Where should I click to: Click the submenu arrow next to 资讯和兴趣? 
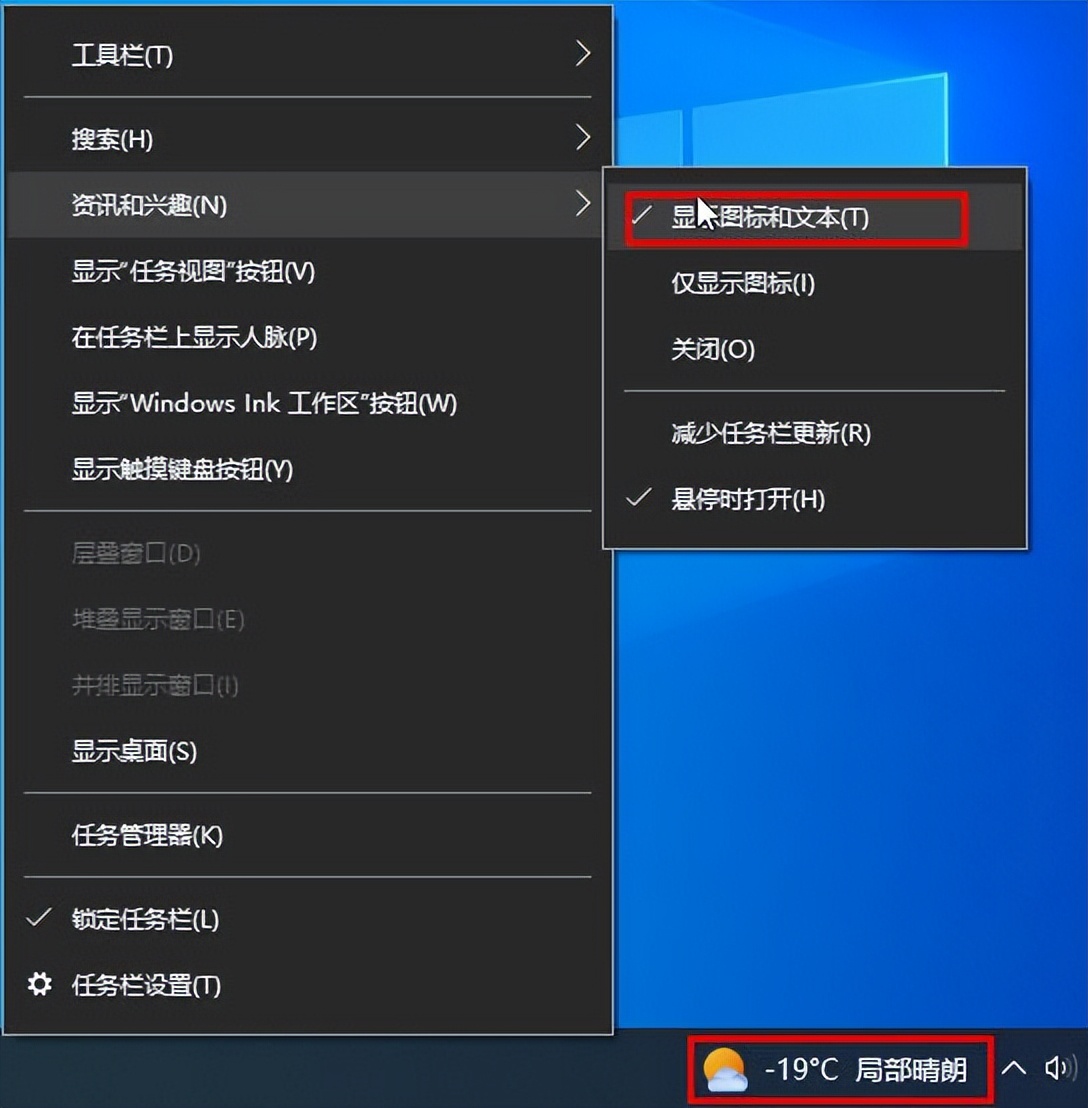point(583,205)
